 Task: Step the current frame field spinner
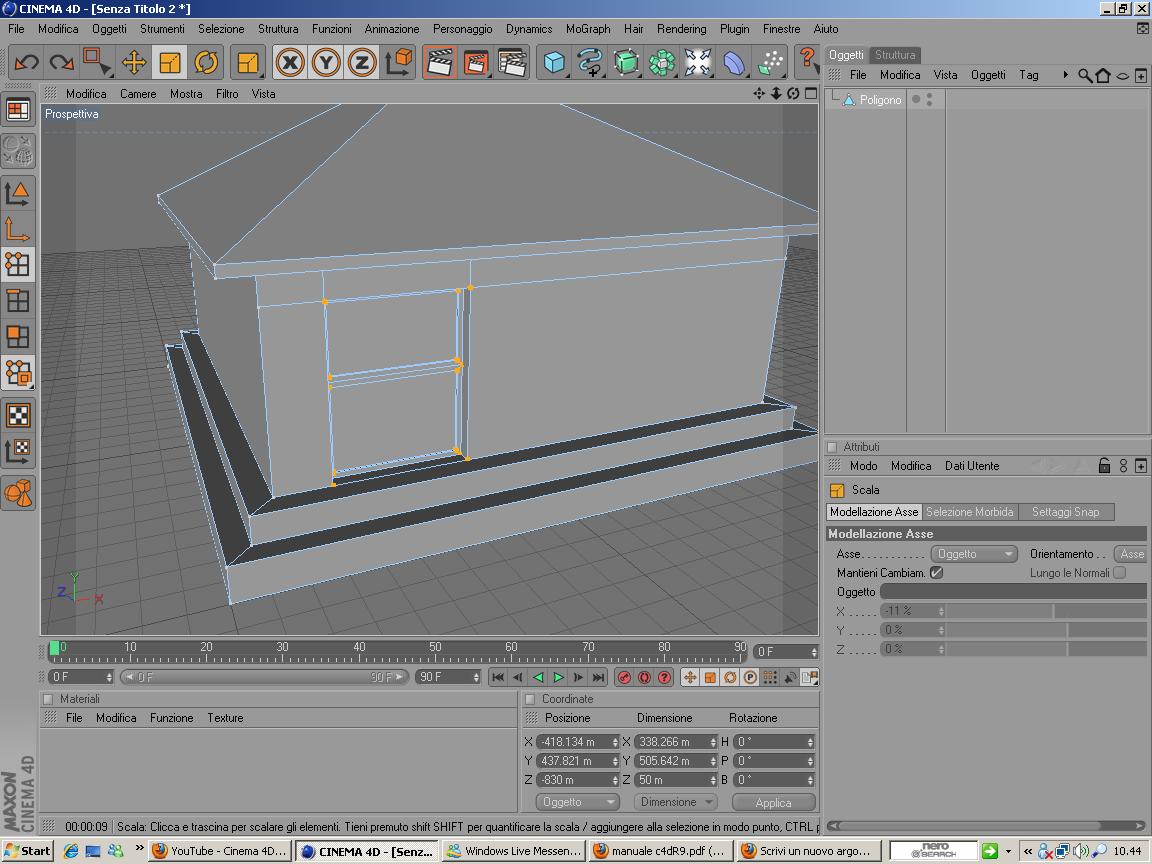coord(814,652)
